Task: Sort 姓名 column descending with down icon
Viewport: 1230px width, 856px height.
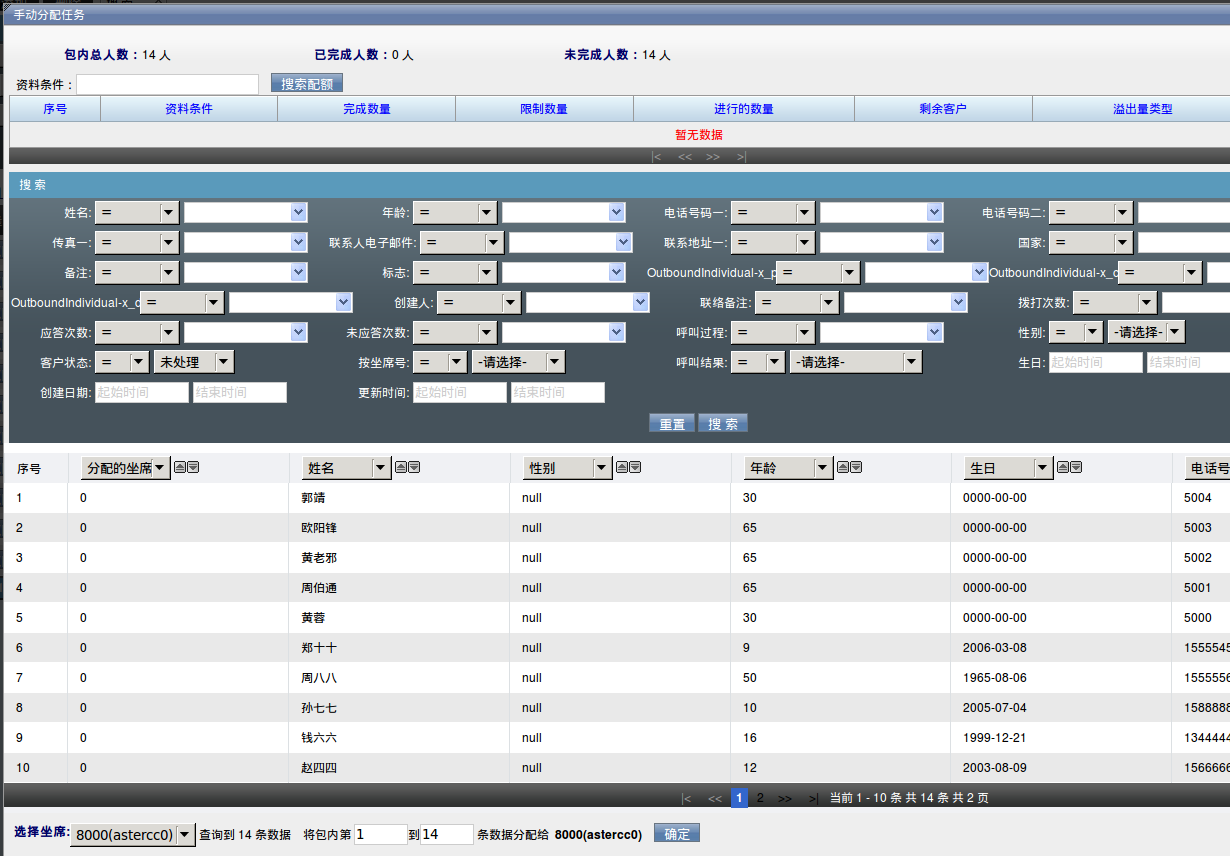Action: (x=413, y=467)
